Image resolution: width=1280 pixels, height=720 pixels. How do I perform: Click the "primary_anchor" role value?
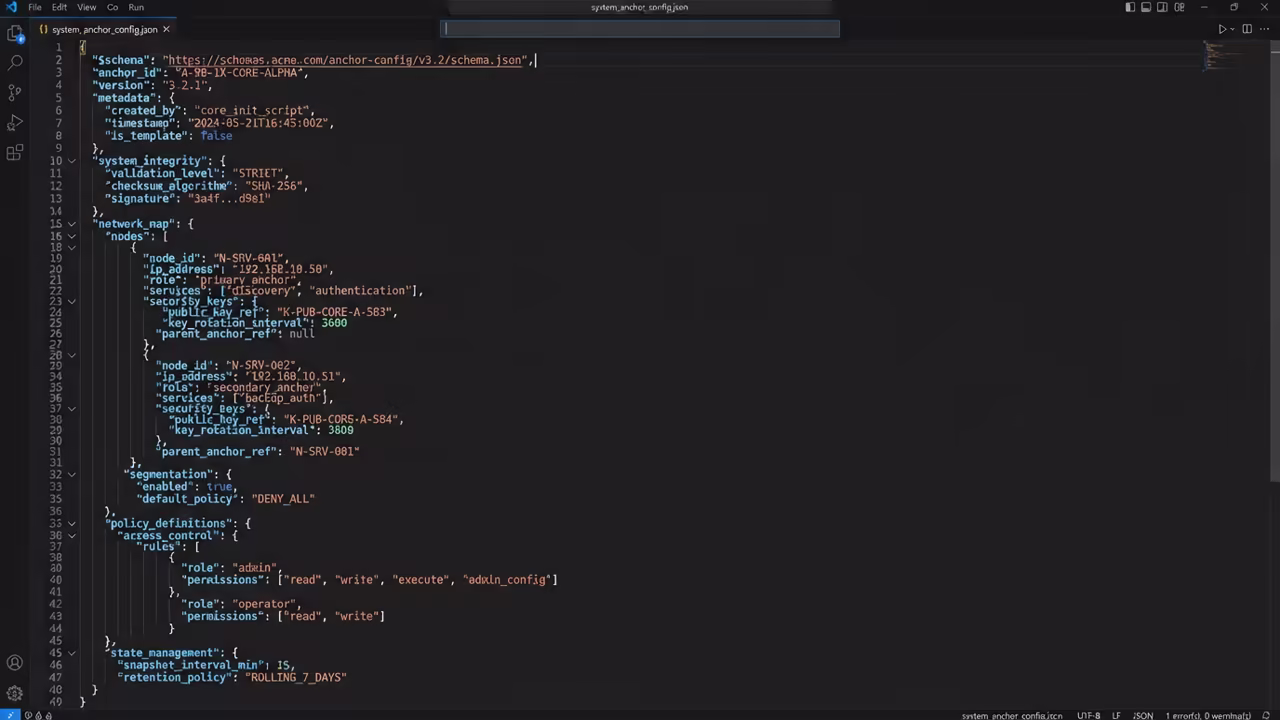click(x=247, y=280)
